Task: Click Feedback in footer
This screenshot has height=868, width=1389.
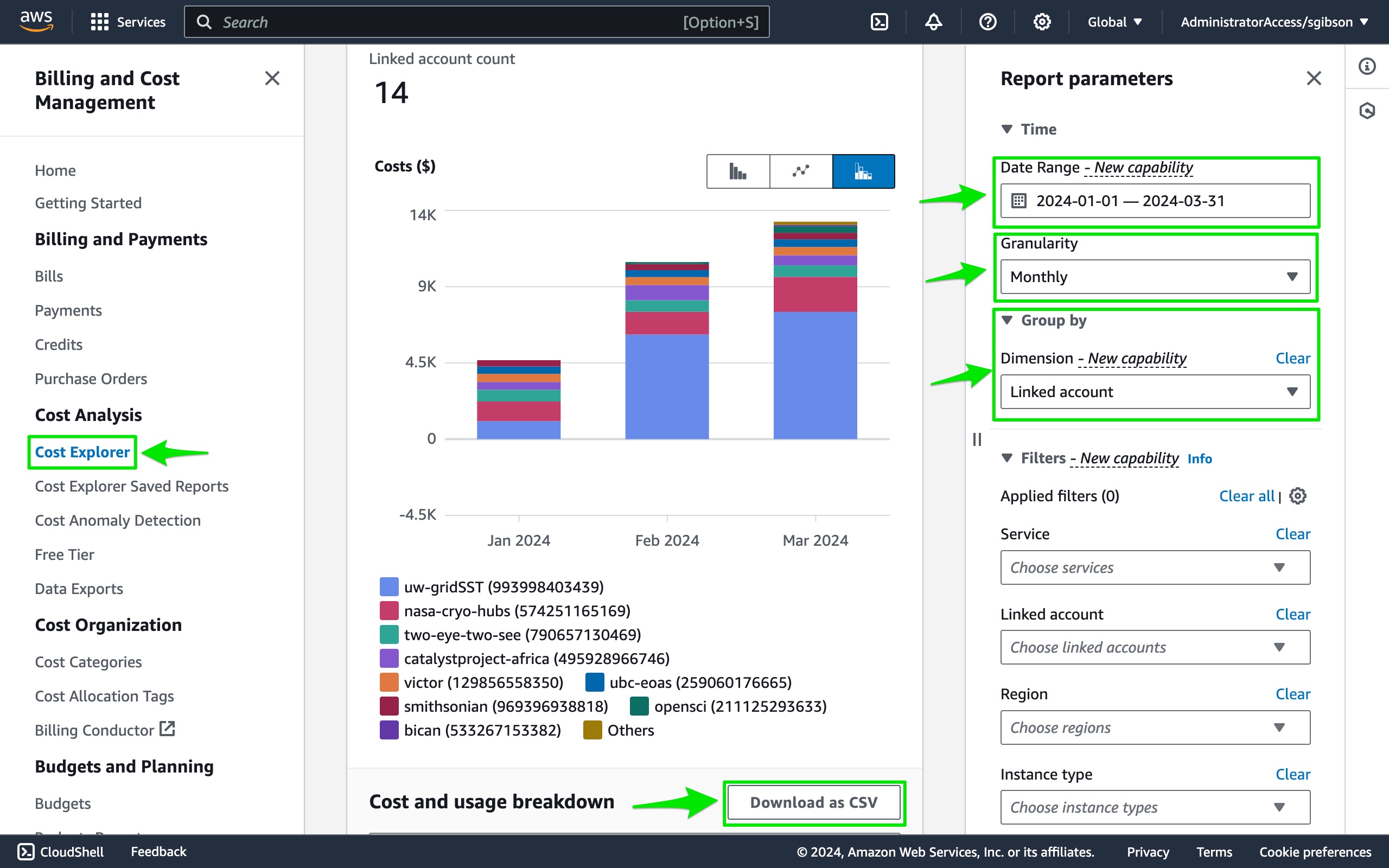Action: (158, 851)
